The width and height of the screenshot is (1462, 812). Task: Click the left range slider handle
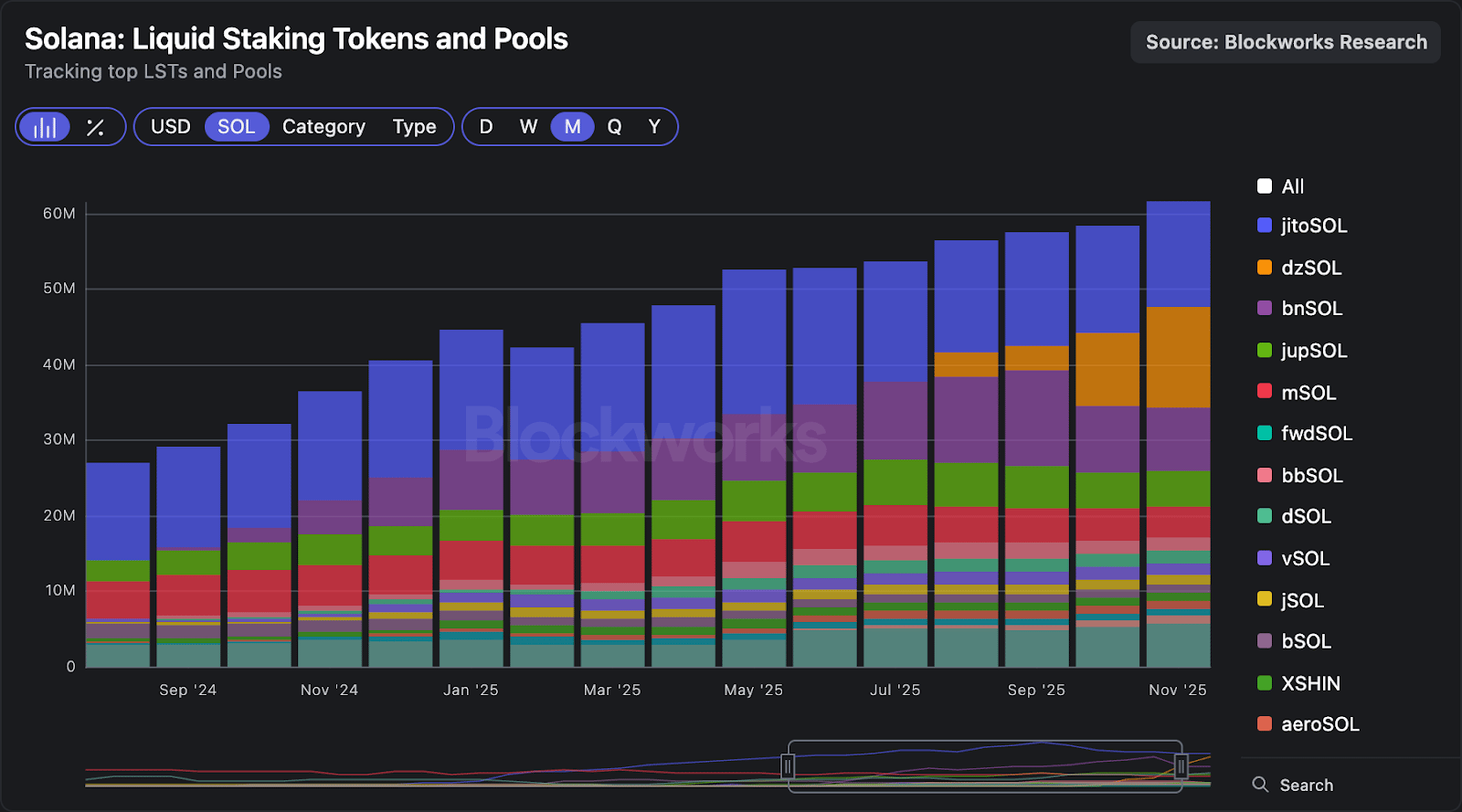click(x=788, y=766)
